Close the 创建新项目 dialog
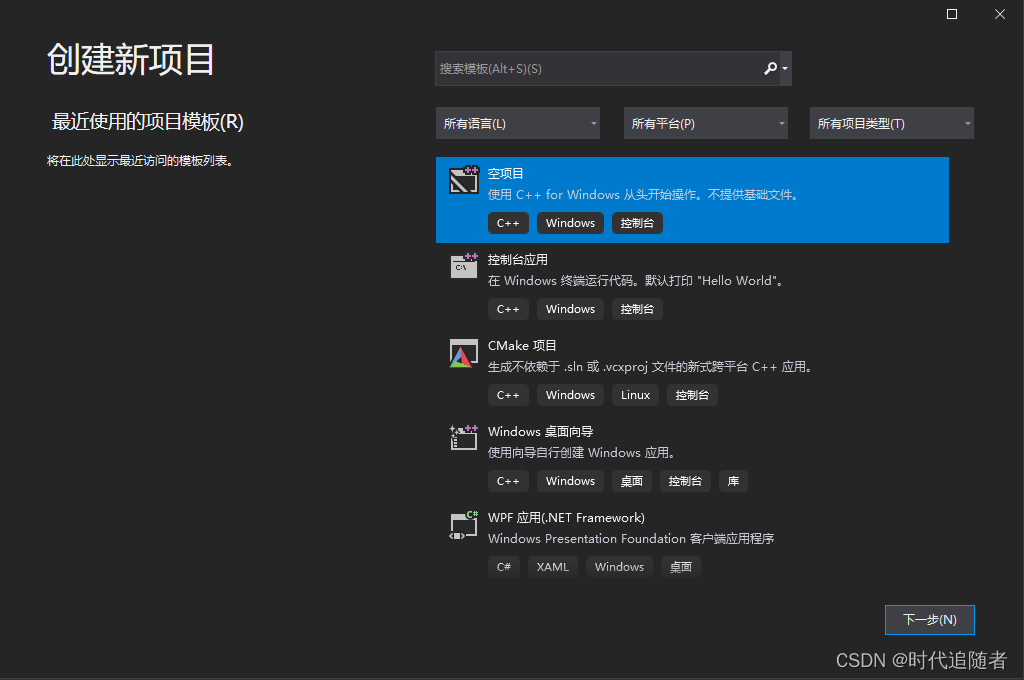Image resolution: width=1024 pixels, height=680 pixels. coord(1000,14)
